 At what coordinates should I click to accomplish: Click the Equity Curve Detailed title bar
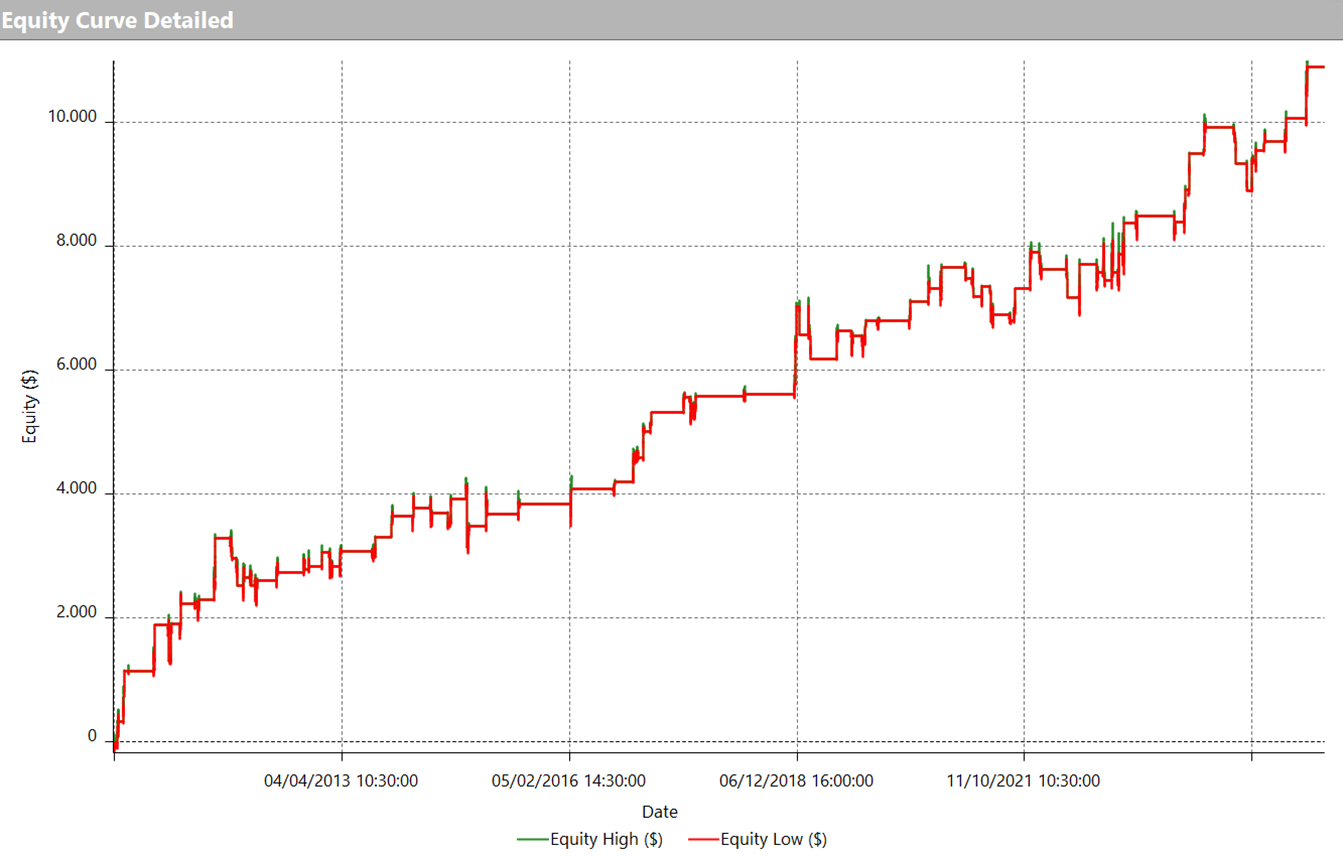(x=118, y=20)
